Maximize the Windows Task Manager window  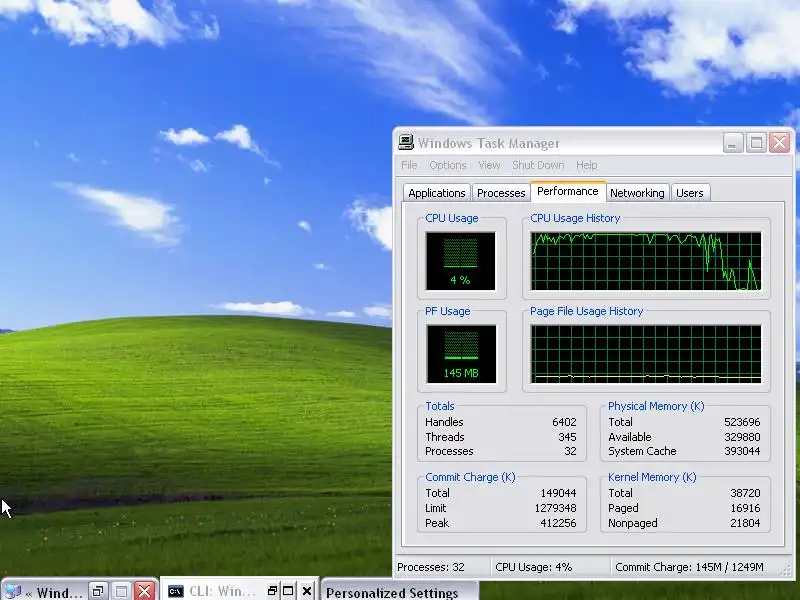point(756,142)
